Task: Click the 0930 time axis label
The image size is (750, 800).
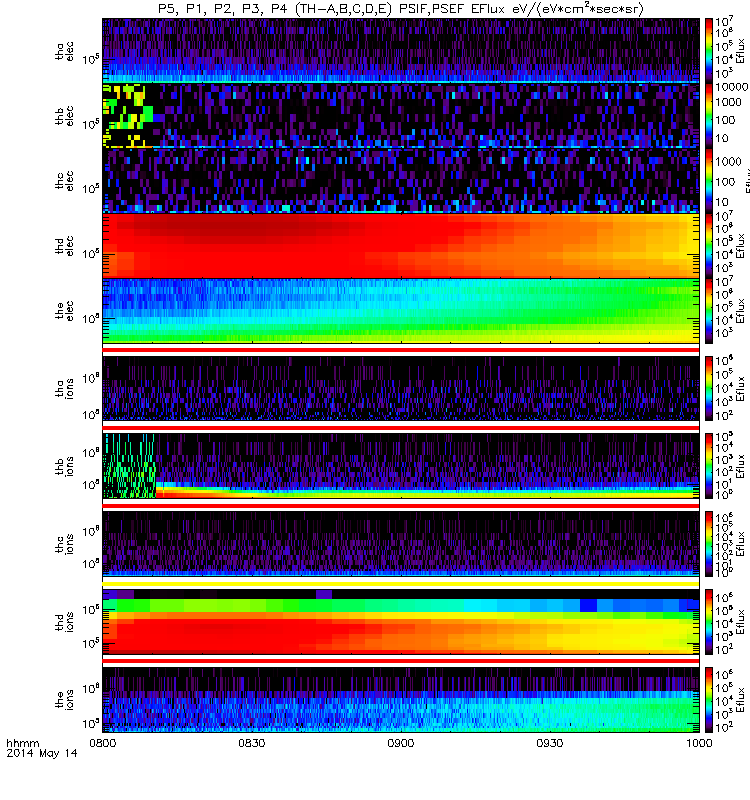Action: (x=549, y=743)
